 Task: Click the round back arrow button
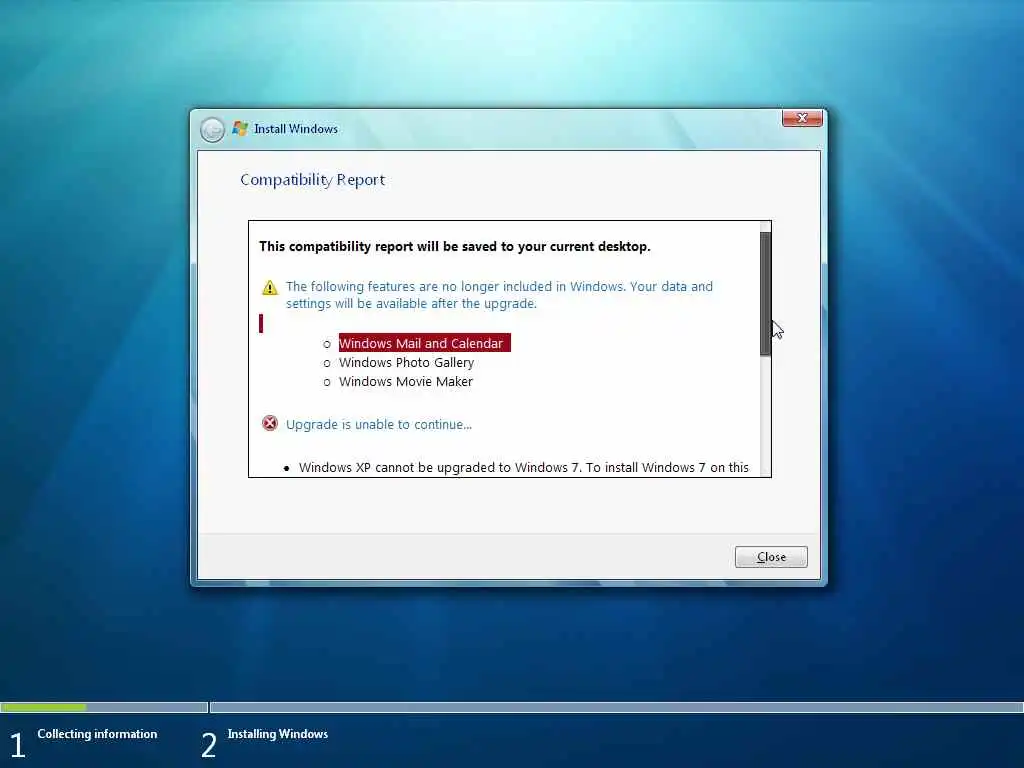[x=212, y=129]
